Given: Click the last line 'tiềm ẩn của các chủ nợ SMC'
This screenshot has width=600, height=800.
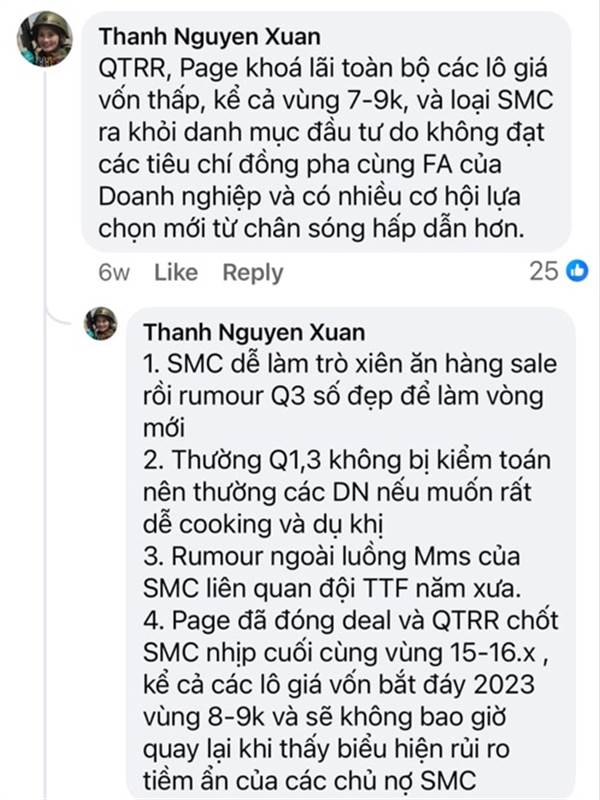Looking at the screenshot, I should point(310,781).
